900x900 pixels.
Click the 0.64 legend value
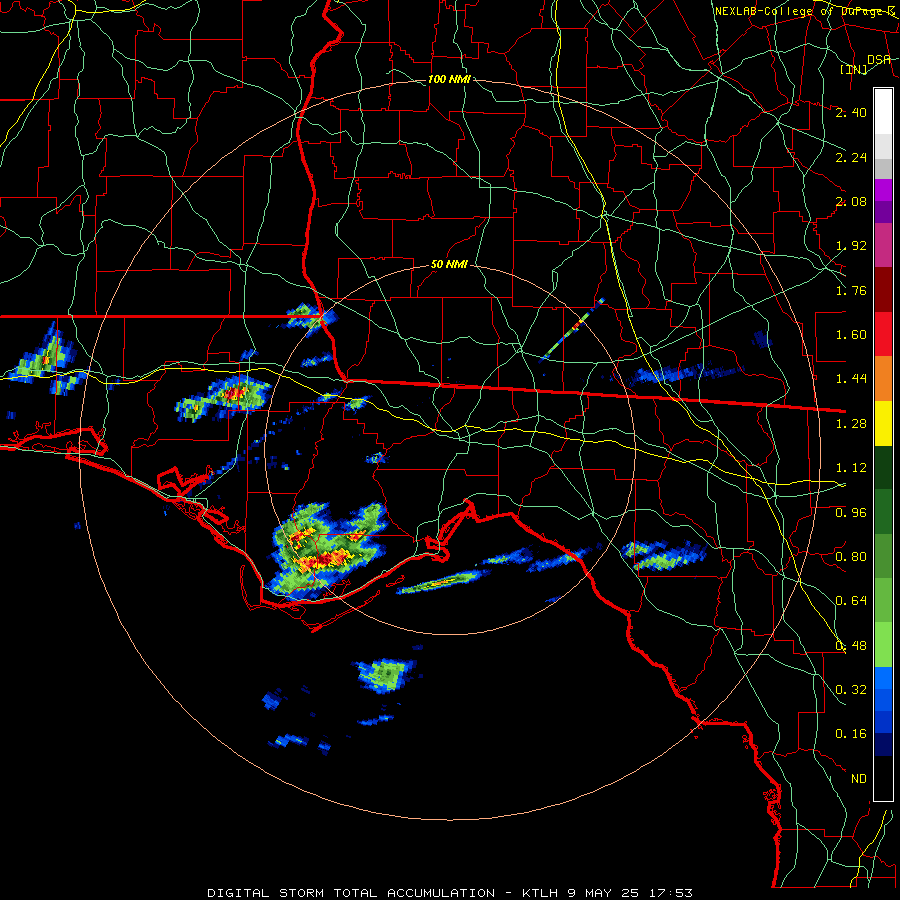[851, 601]
